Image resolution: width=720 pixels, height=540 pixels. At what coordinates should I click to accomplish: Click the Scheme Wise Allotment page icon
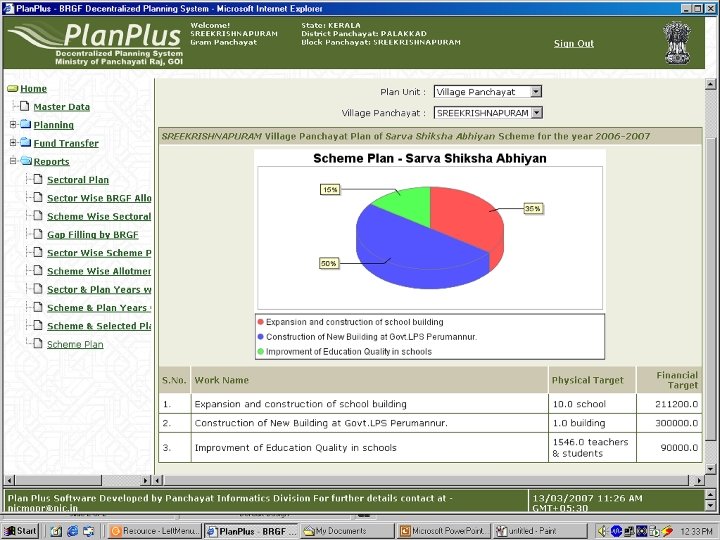point(39,270)
